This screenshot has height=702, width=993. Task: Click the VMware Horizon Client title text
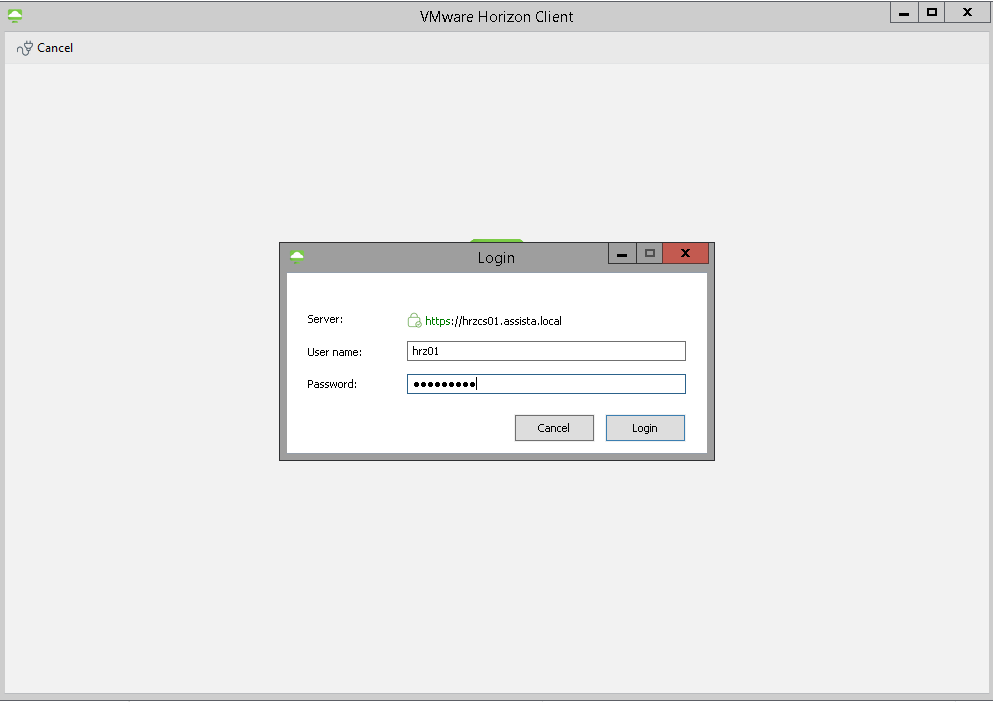[496, 16]
